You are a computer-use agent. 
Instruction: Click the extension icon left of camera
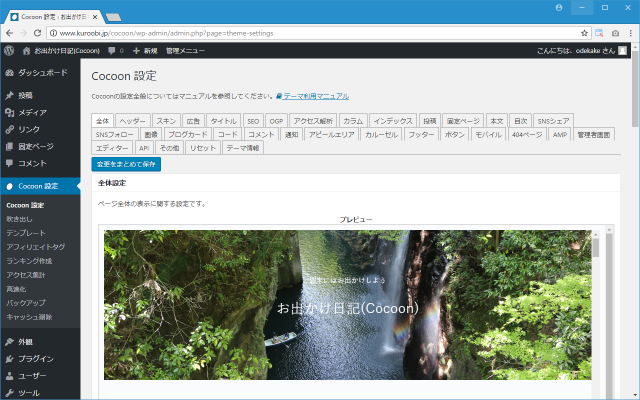point(599,33)
